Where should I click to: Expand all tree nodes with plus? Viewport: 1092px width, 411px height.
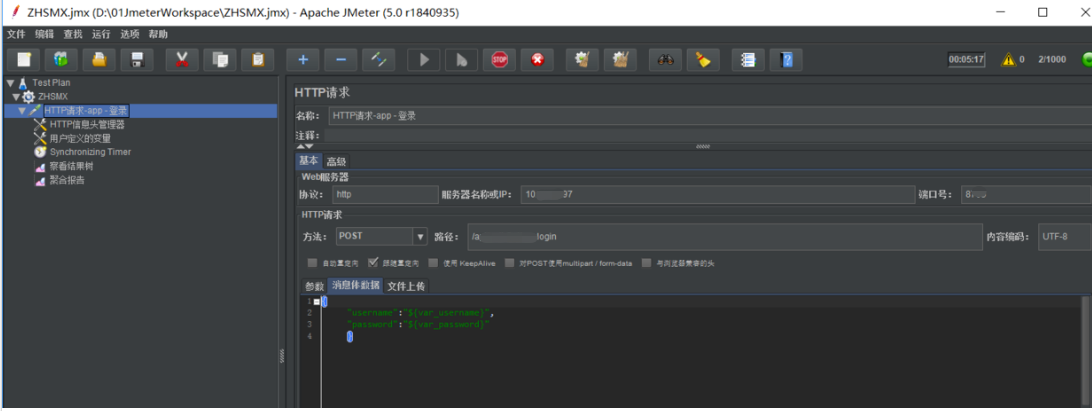pyautogui.click(x=303, y=60)
